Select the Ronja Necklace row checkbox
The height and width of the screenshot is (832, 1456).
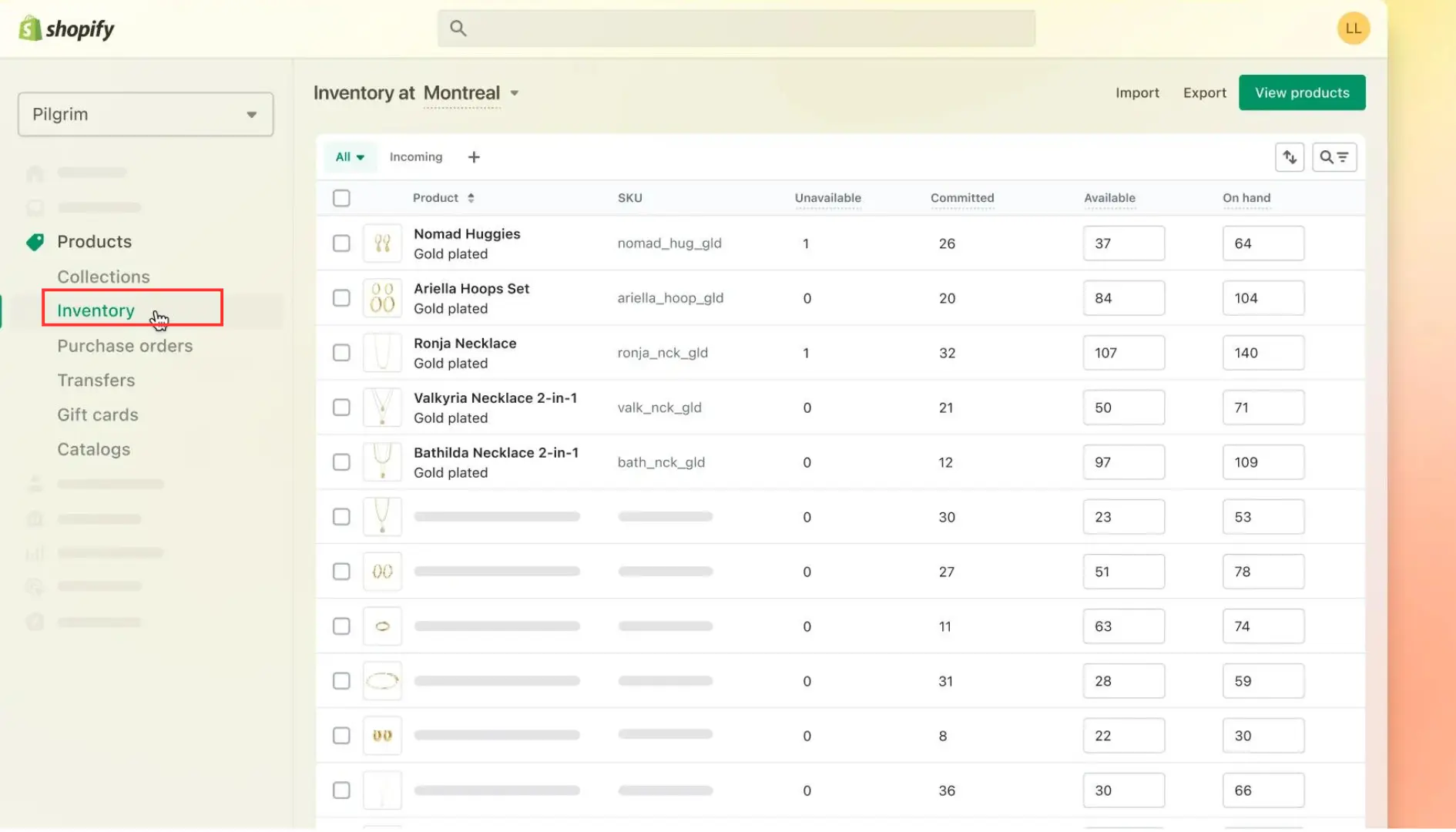coord(341,353)
